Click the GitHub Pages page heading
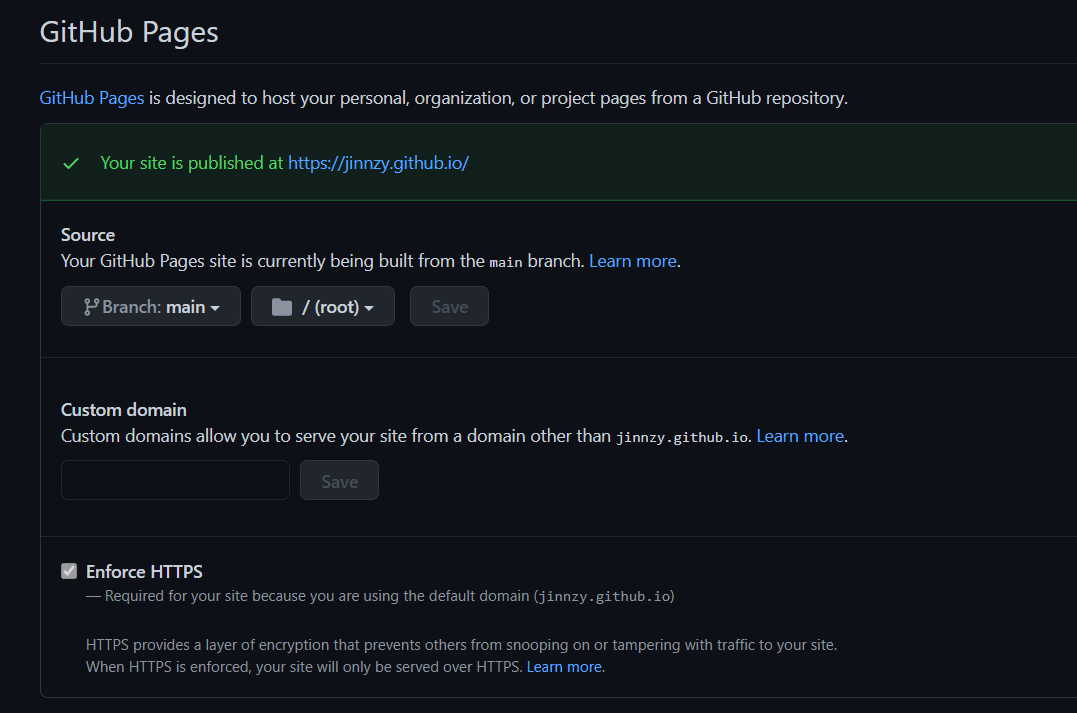Viewport: 1077px width, 713px height. click(x=129, y=32)
